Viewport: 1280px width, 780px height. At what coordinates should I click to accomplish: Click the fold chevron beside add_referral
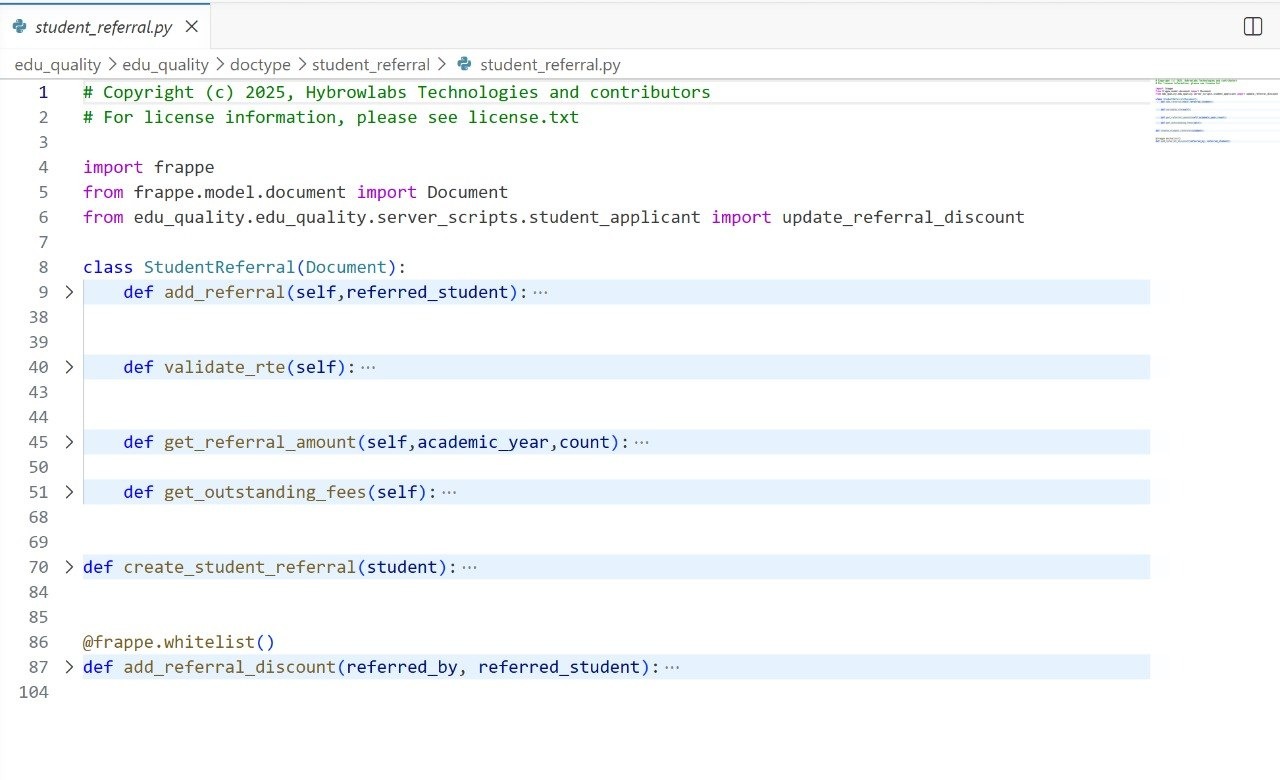pyautogui.click(x=68, y=292)
